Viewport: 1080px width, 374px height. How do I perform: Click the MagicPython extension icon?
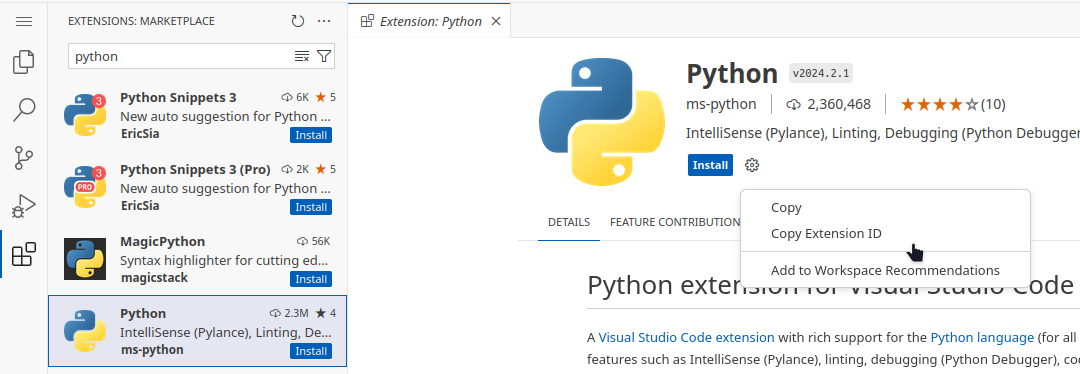pos(85,259)
